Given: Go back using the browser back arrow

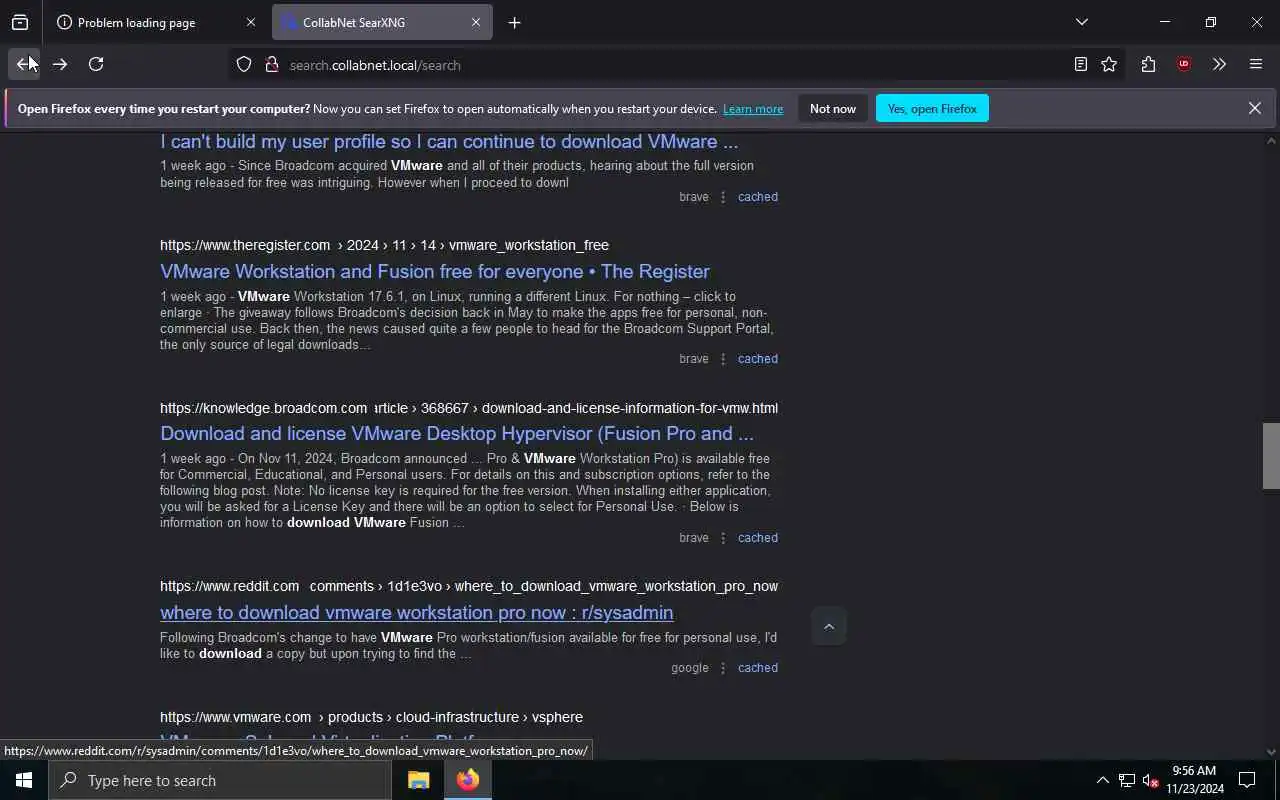Looking at the screenshot, I should click(24, 64).
